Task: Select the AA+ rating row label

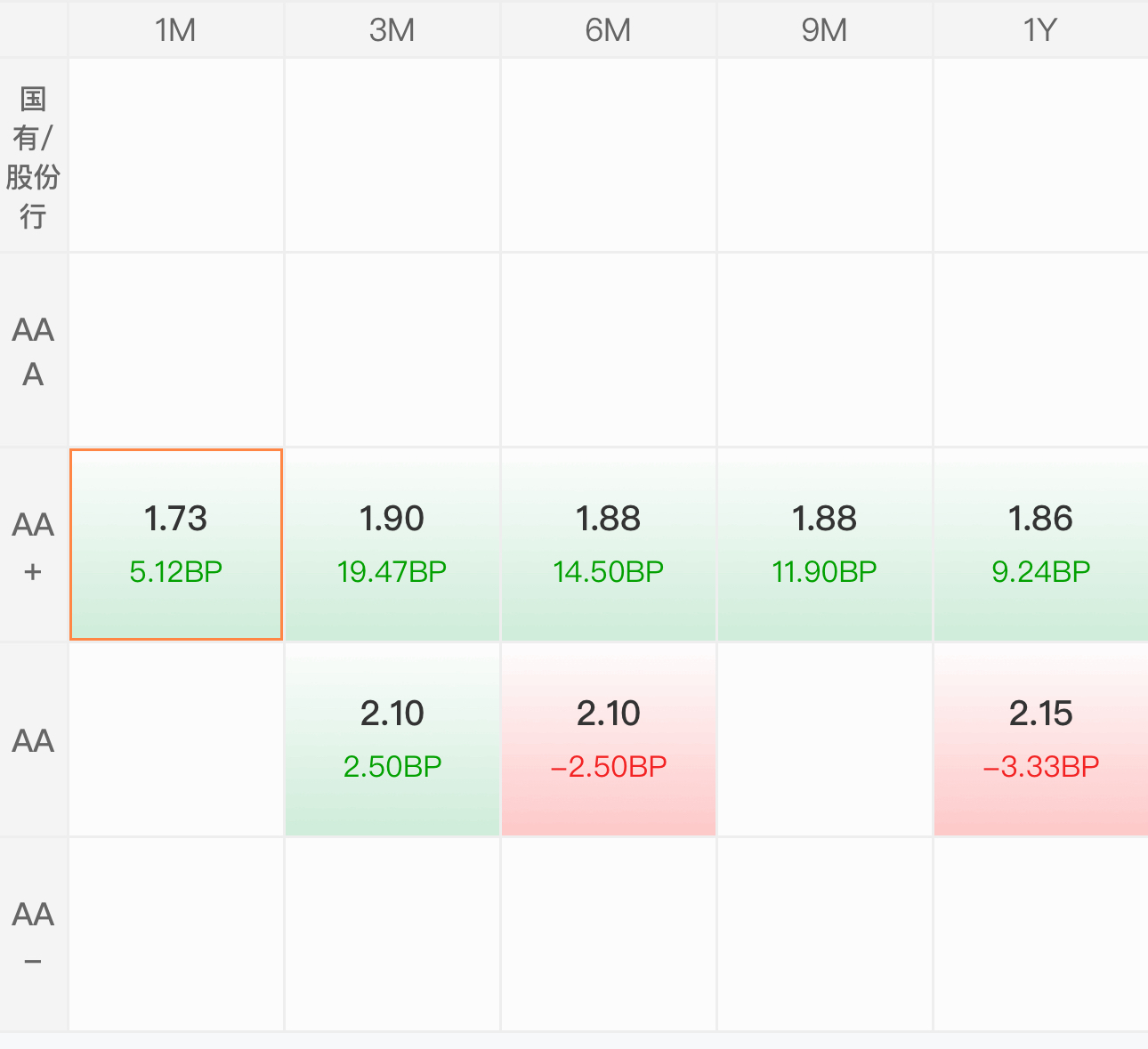Action: coord(33,545)
